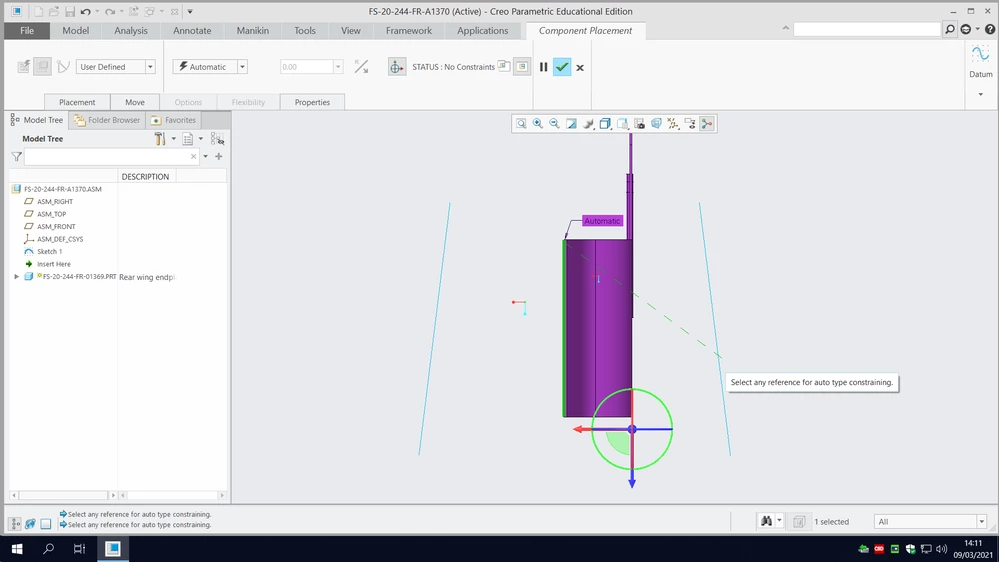This screenshot has height=562, width=999.
Task: Open offset value 0.00 dropdown
Action: point(338,66)
